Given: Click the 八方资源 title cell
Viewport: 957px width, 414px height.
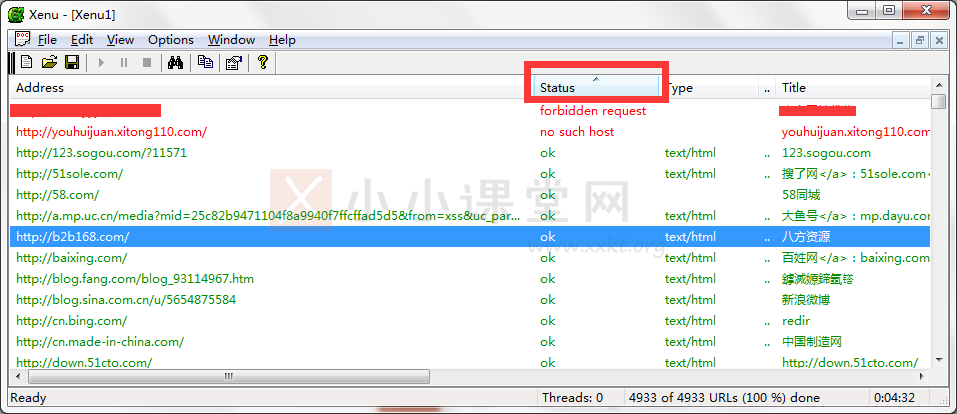Looking at the screenshot, I should click(806, 236).
